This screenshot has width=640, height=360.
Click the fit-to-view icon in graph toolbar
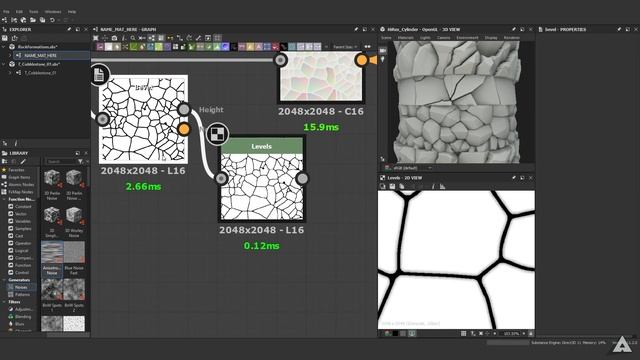point(96,38)
